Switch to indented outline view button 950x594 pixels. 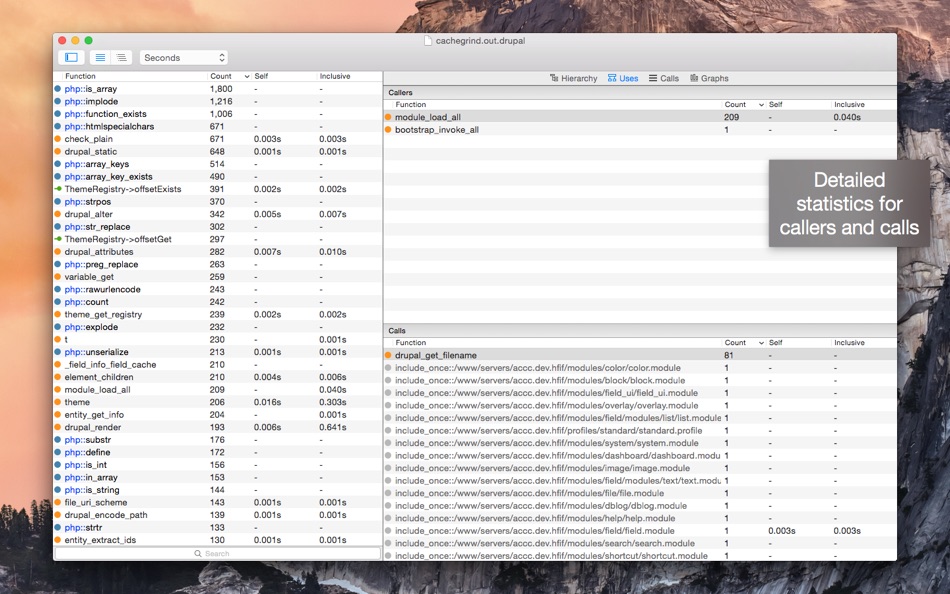[121, 58]
